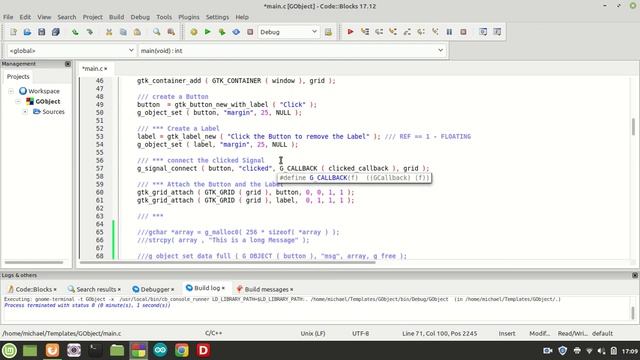The image size is (640, 360).
Task: Open the <global> scope dropdown
Action: (x=71, y=51)
